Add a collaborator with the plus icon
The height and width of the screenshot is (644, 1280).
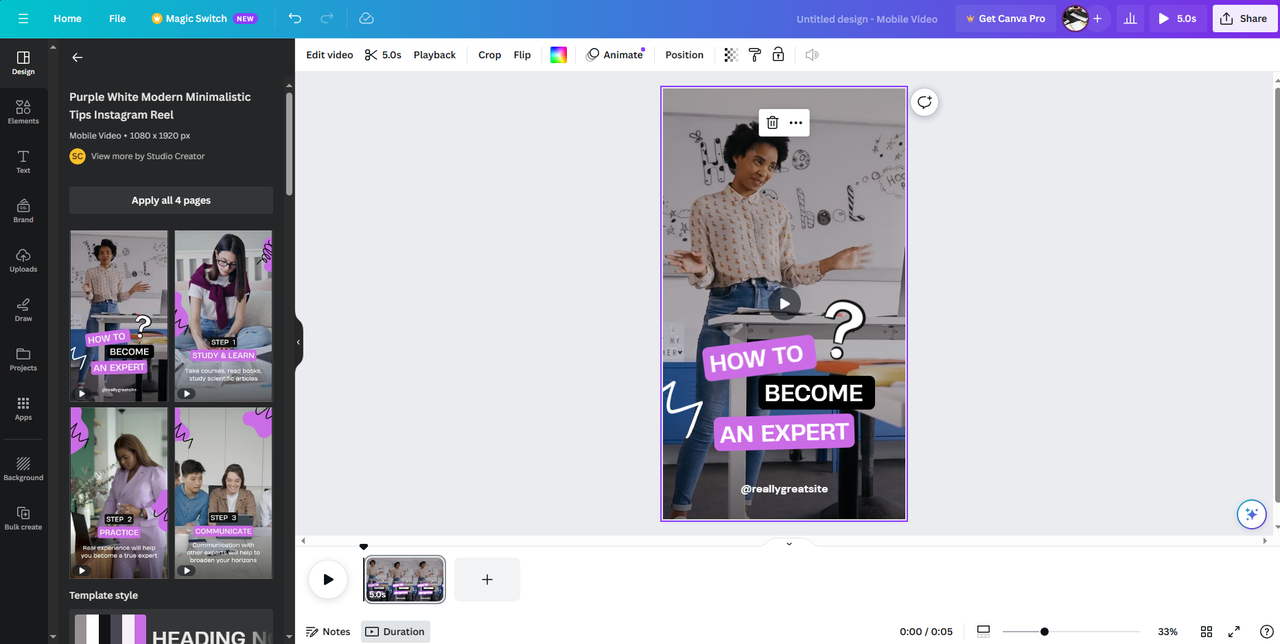point(1097,18)
